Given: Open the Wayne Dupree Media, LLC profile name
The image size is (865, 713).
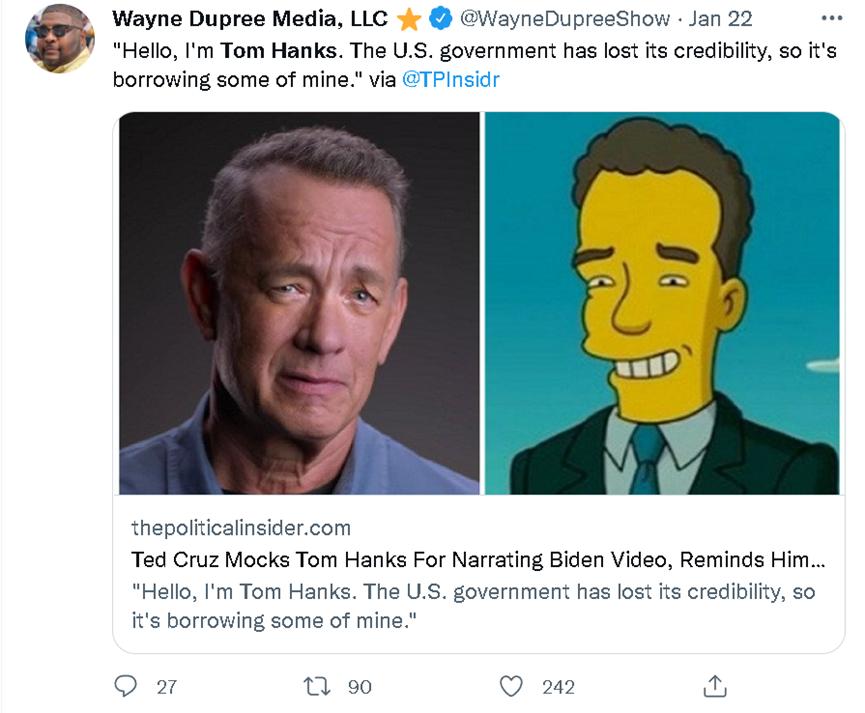Looking at the screenshot, I should tap(250, 19).
